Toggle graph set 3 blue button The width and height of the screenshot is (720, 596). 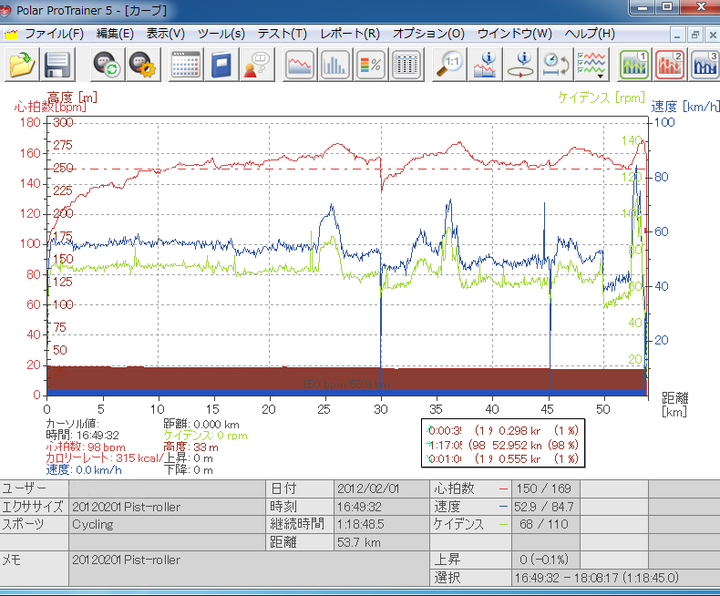702,66
